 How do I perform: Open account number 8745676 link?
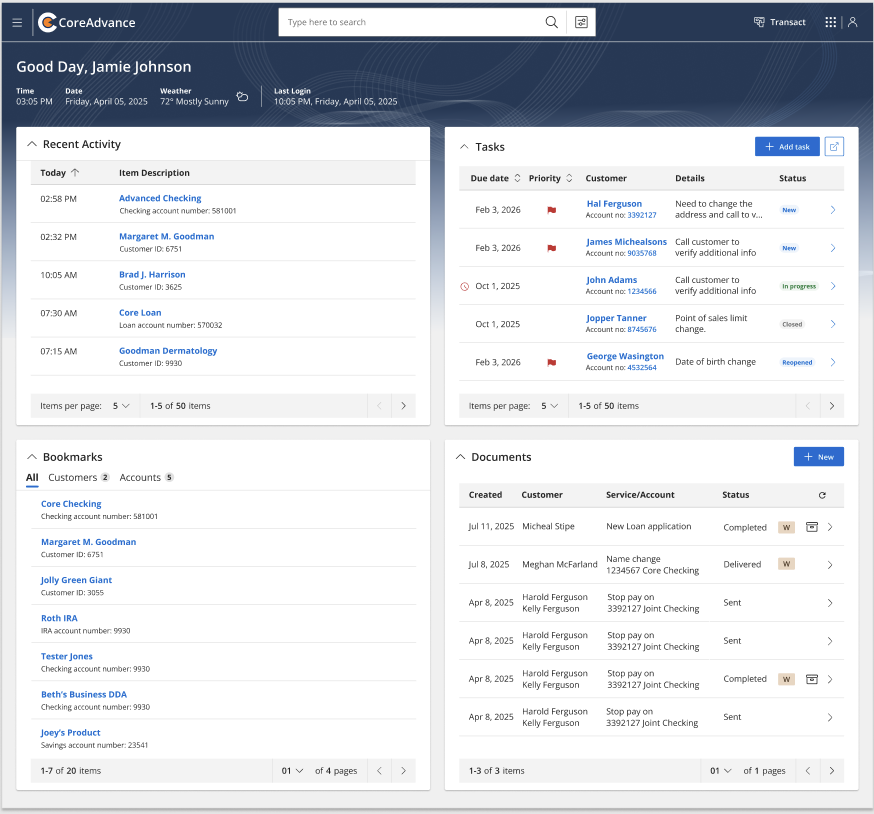[x=642, y=330]
